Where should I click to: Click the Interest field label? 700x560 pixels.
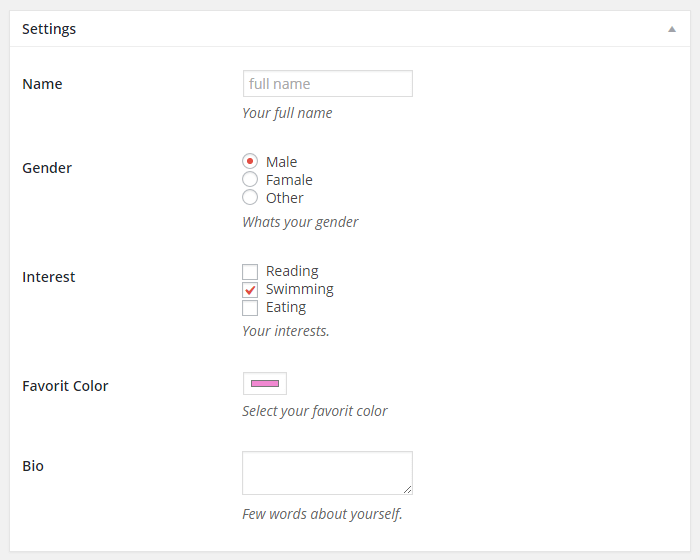click(x=49, y=277)
